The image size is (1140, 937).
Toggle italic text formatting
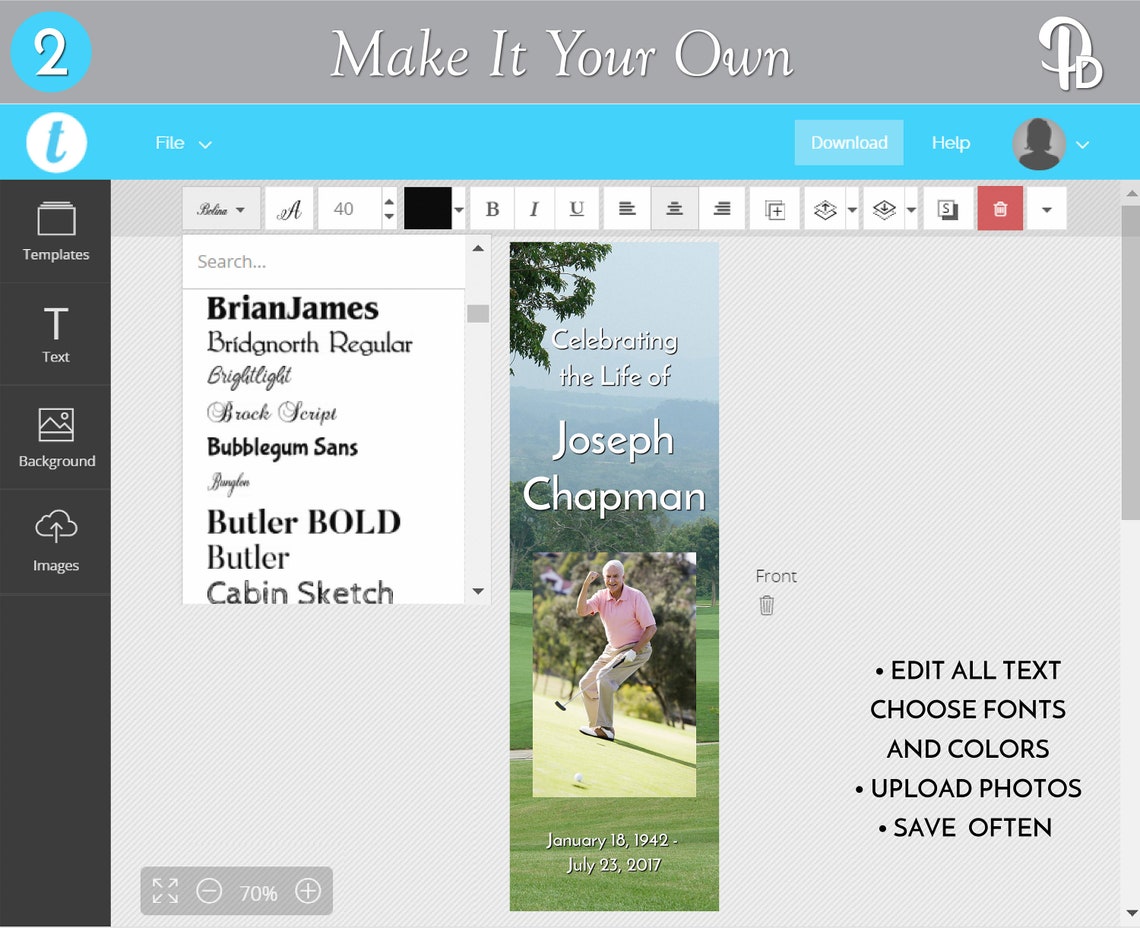point(534,208)
